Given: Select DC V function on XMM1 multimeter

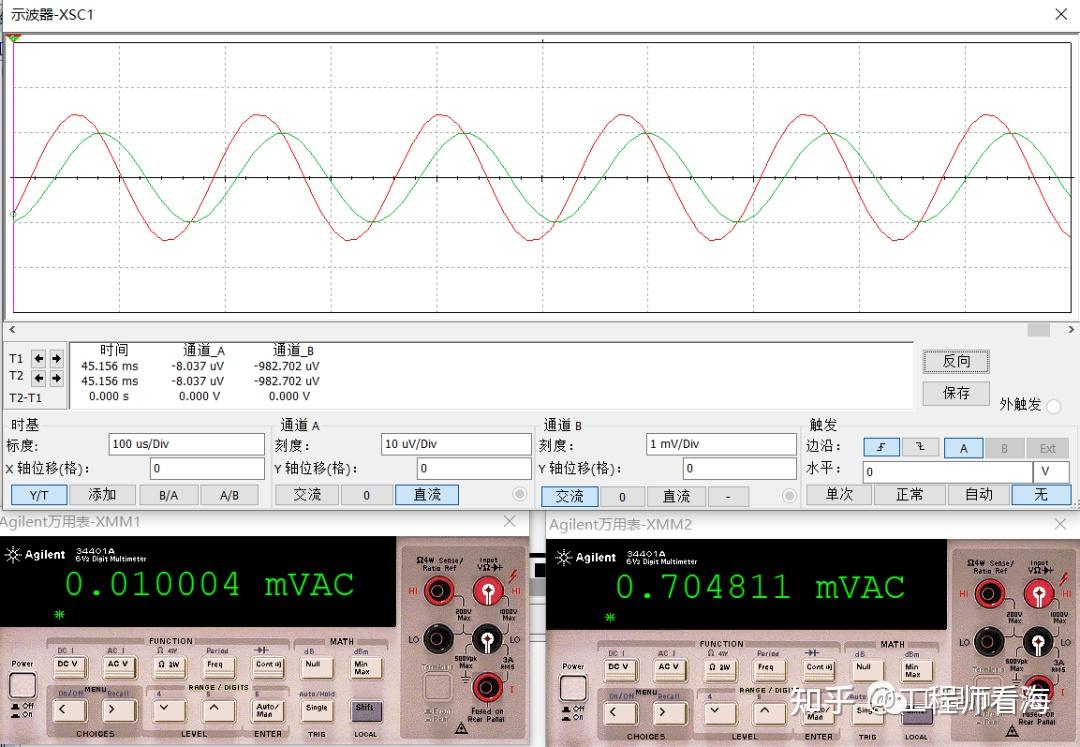Looking at the screenshot, I should [68, 666].
